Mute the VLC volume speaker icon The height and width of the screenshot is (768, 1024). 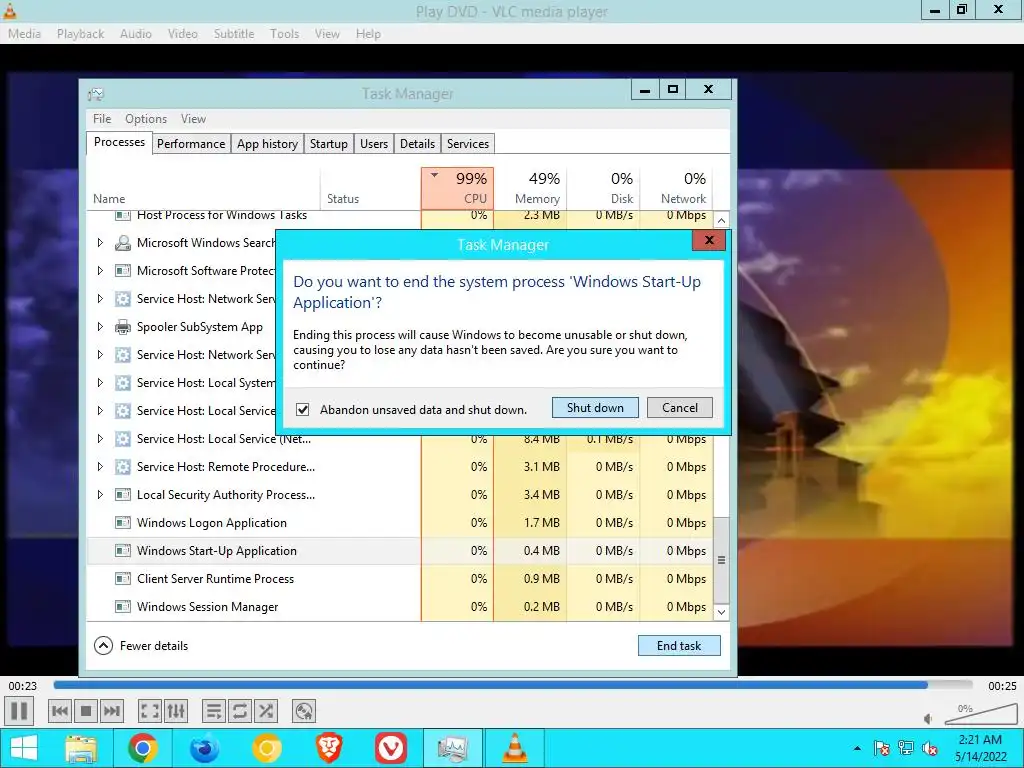928,719
